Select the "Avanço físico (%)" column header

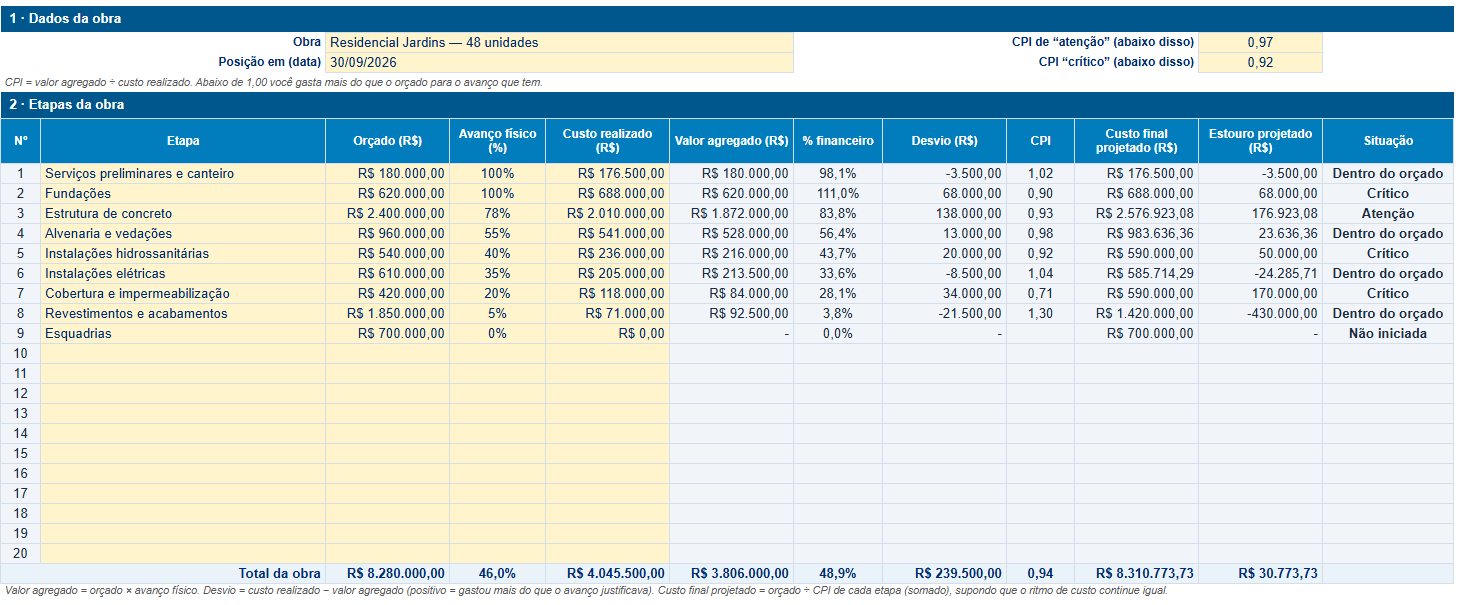(497, 141)
